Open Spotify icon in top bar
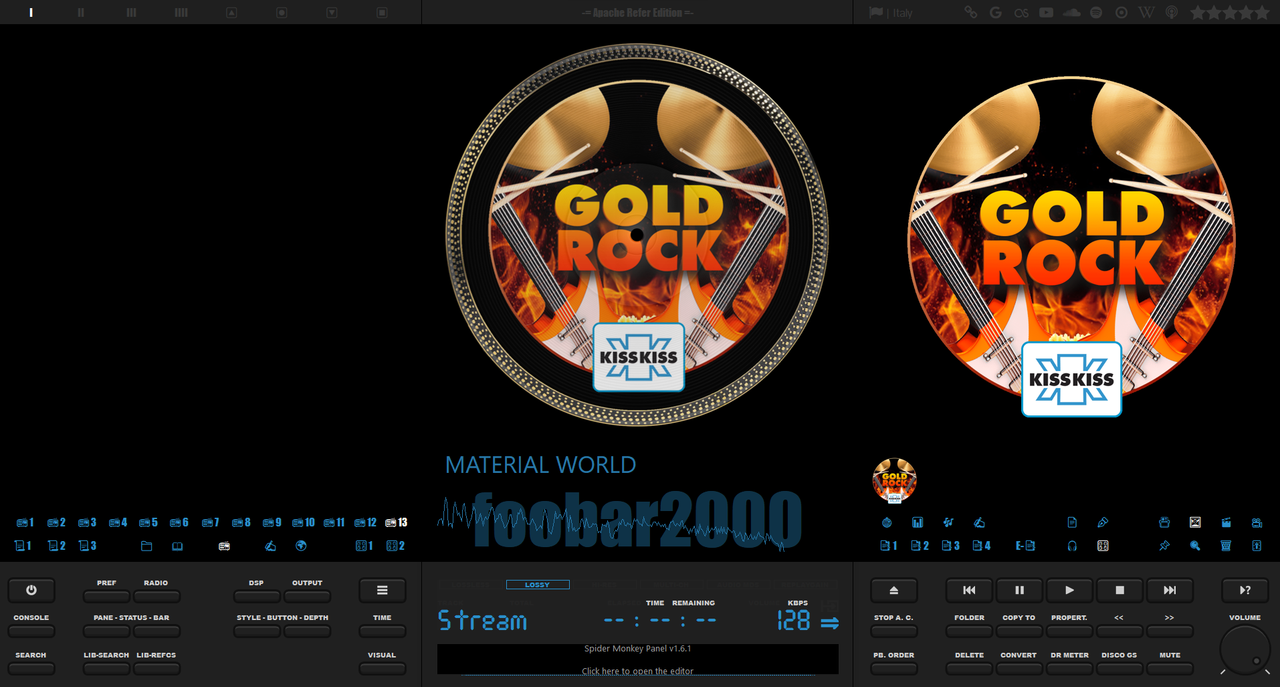The width and height of the screenshot is (1280, 687). [x=1096, y=12]
